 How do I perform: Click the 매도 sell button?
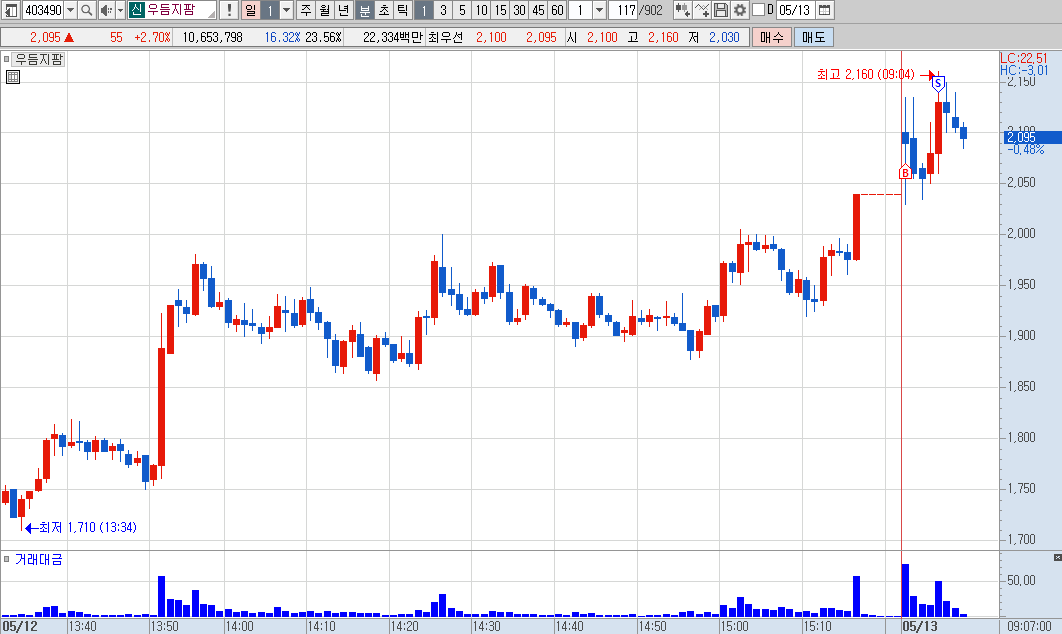click(x=813, y=37)
